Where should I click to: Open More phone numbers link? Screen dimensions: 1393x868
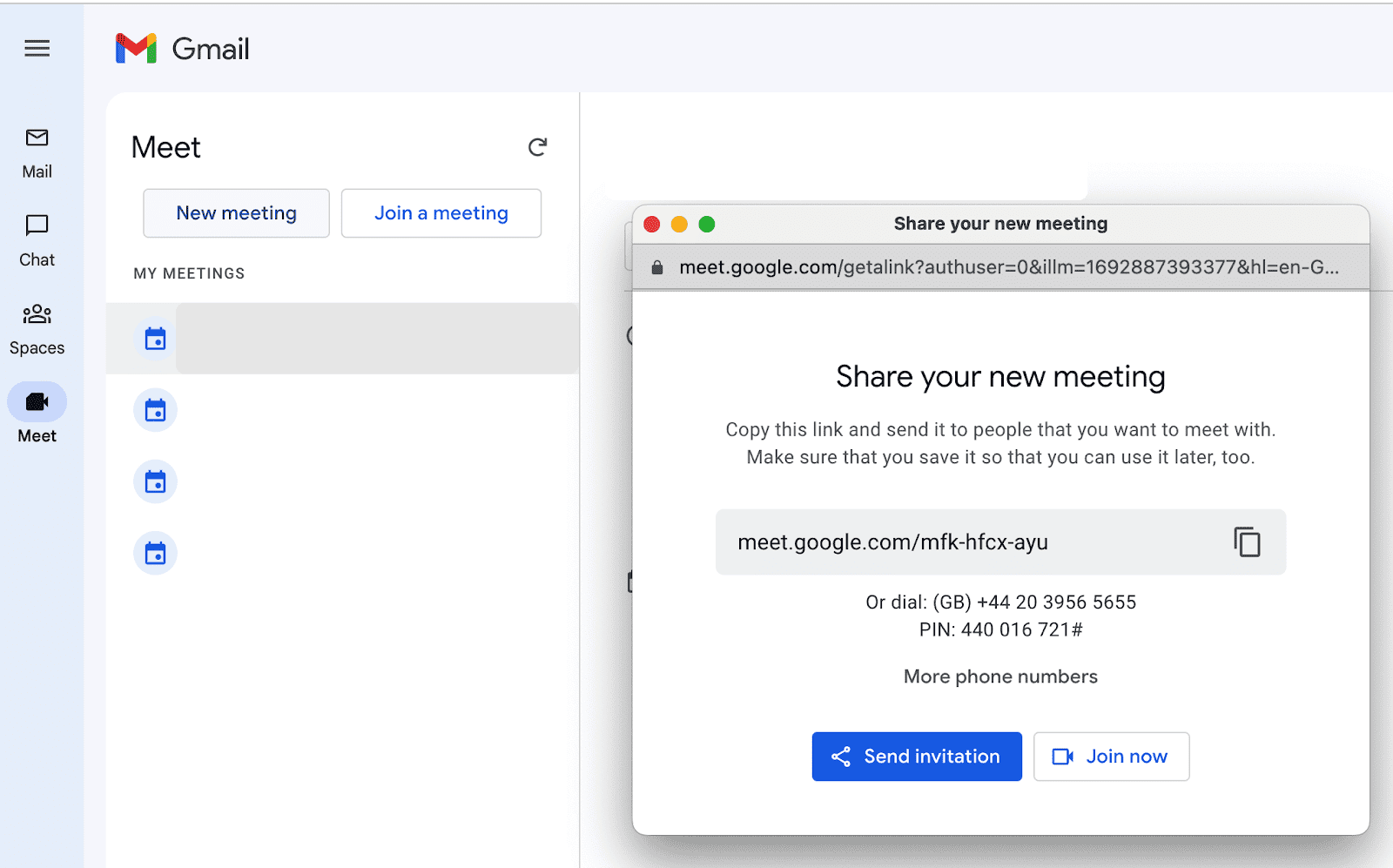tap(1000, 676)
